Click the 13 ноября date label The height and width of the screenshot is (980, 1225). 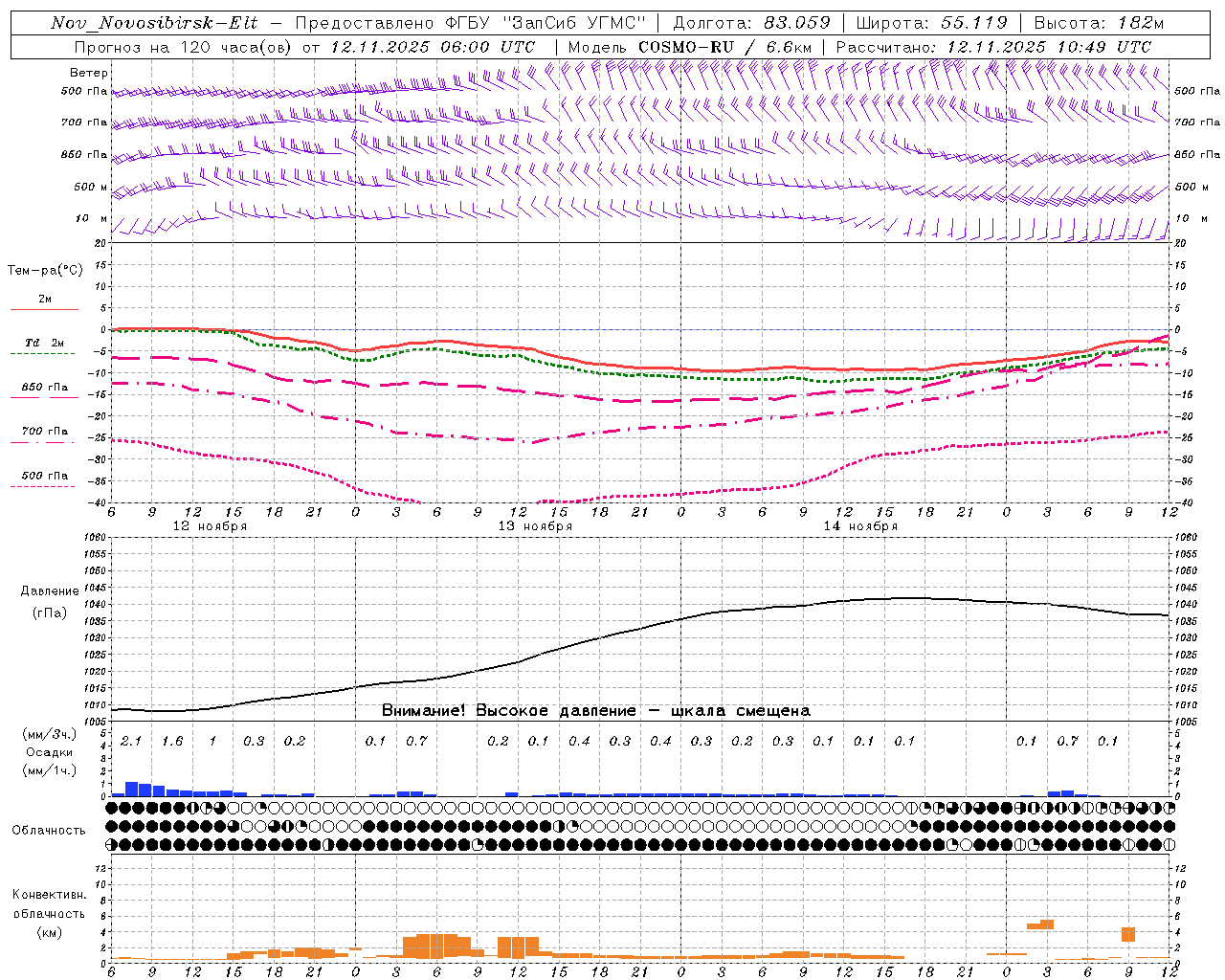coord(535,526)
